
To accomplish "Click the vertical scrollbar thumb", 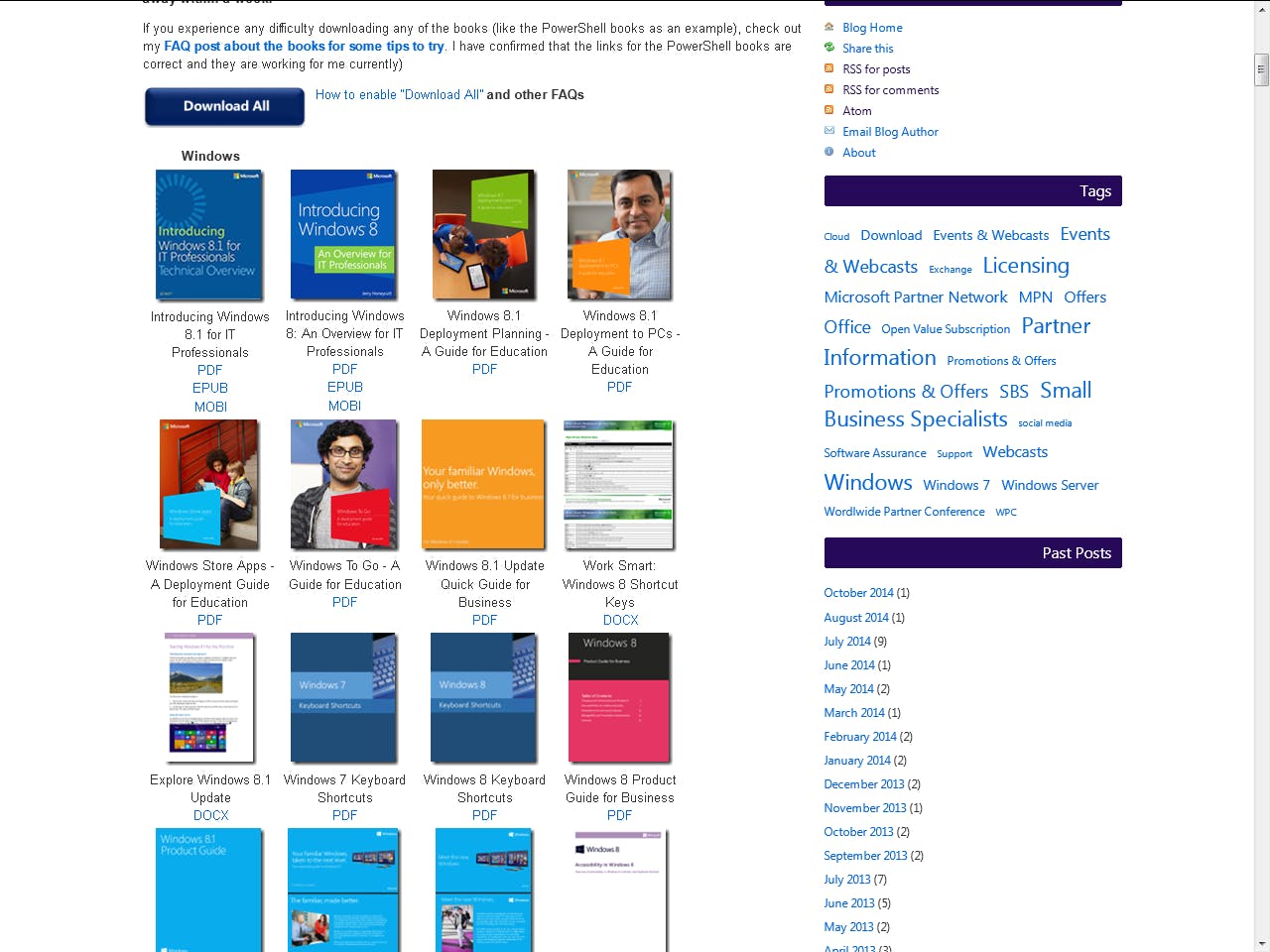I will tap(1261, 70).
